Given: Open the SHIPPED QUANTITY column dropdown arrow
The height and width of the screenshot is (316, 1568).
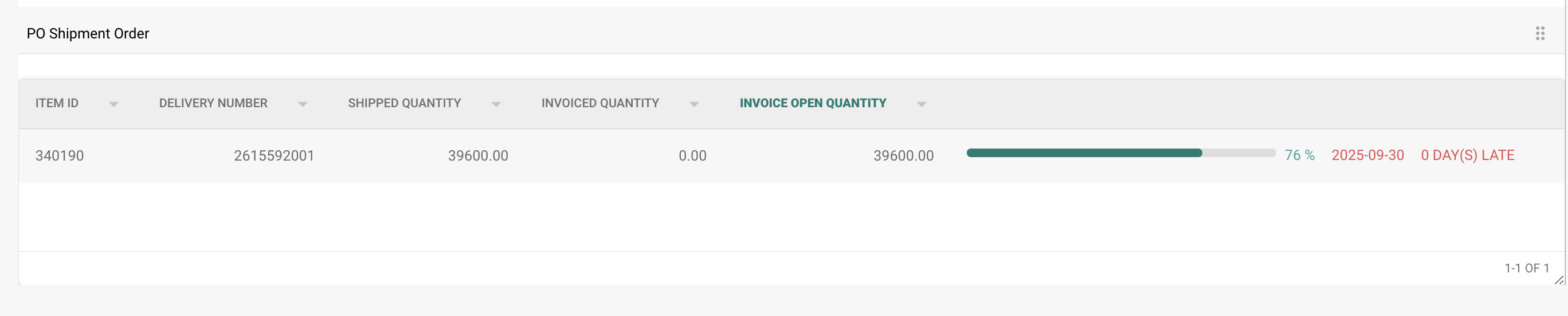Looking at the screenshot, I should tap(496, 104).
